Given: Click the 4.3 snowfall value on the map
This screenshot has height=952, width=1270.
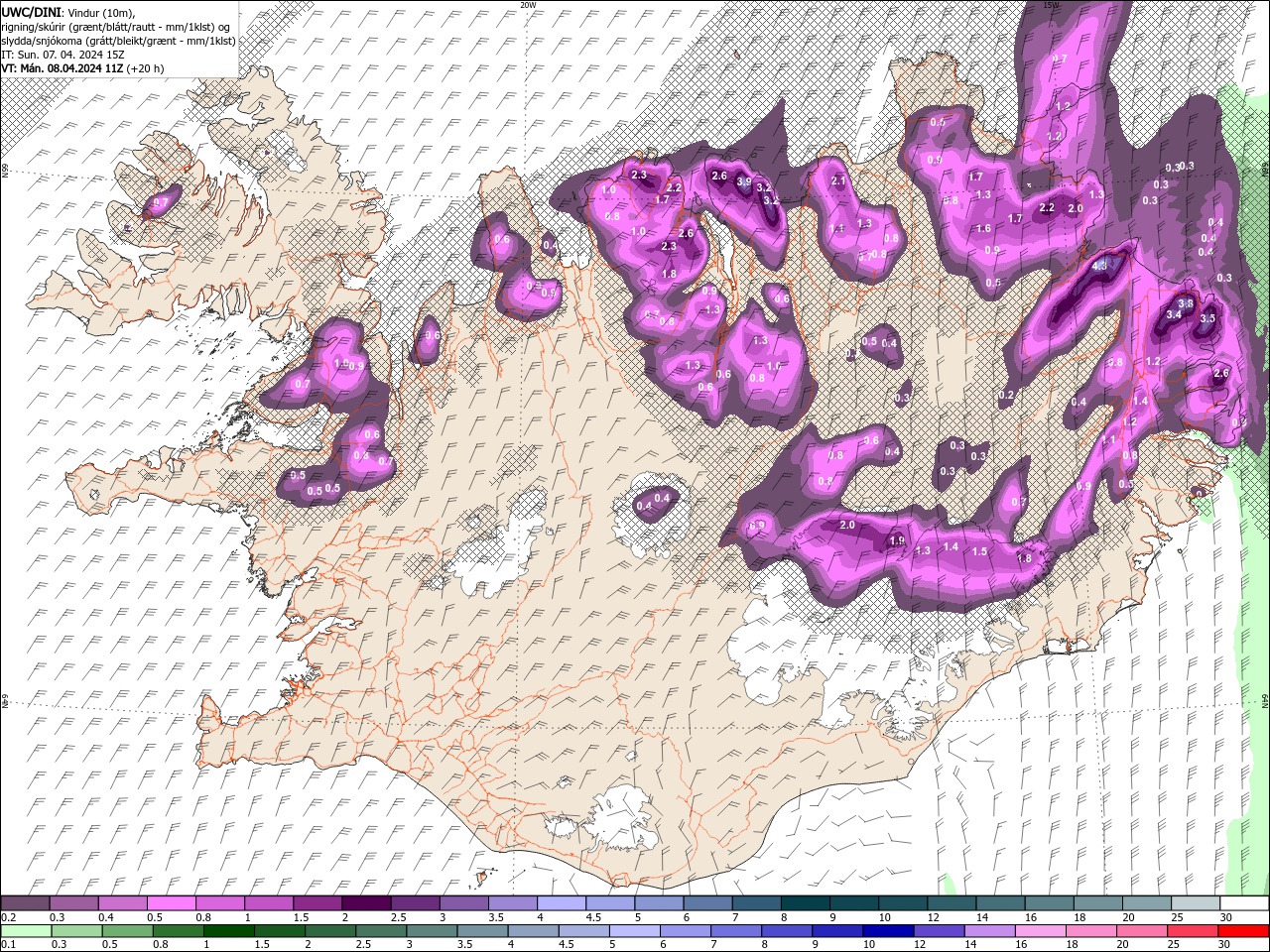Looking at the screenshot, I should point(1098,266).
